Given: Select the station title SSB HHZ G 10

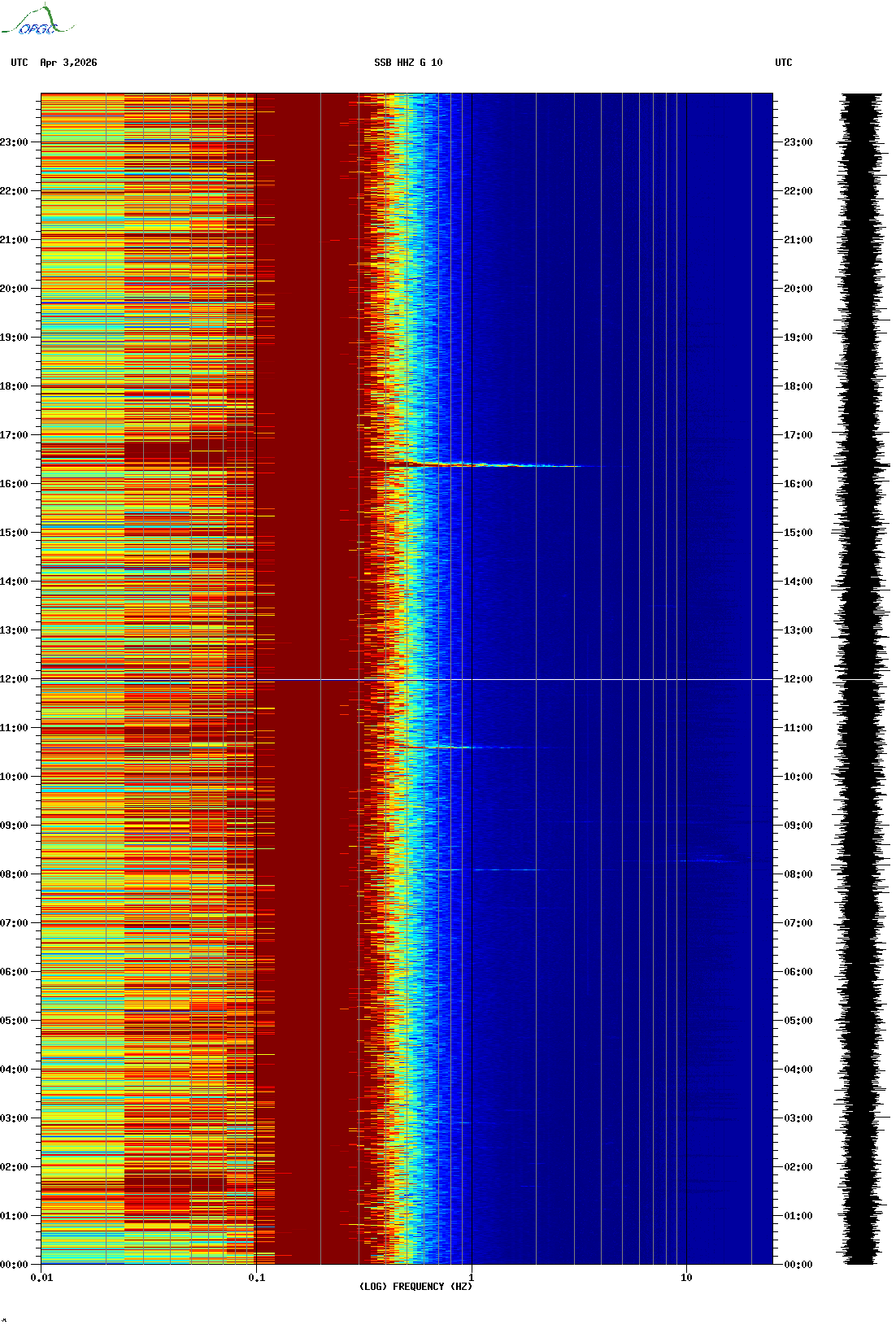Looking at the screenshot, I should pos(408,63).
